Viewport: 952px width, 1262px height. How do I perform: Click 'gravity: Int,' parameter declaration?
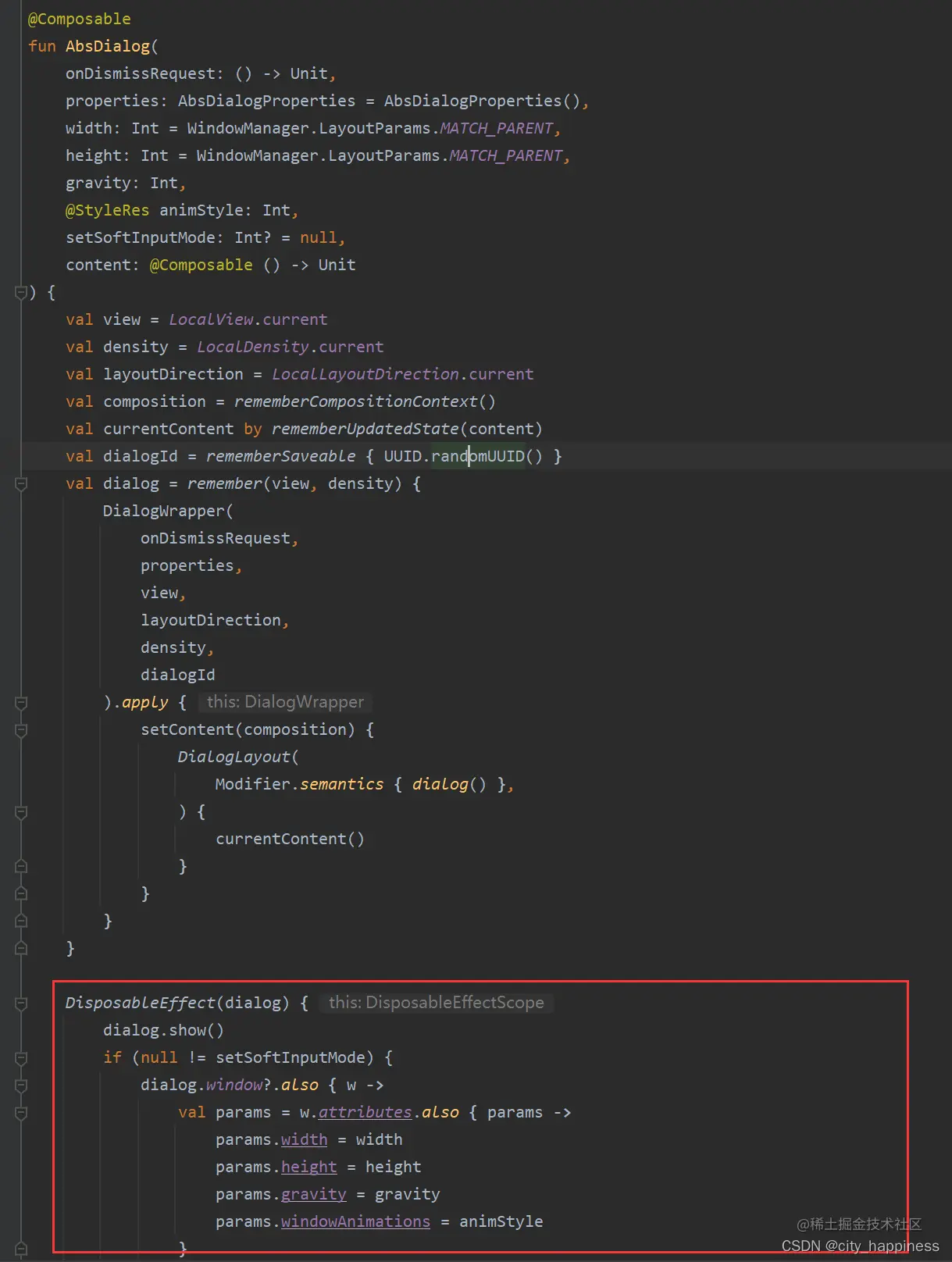(x=126, y=183)
